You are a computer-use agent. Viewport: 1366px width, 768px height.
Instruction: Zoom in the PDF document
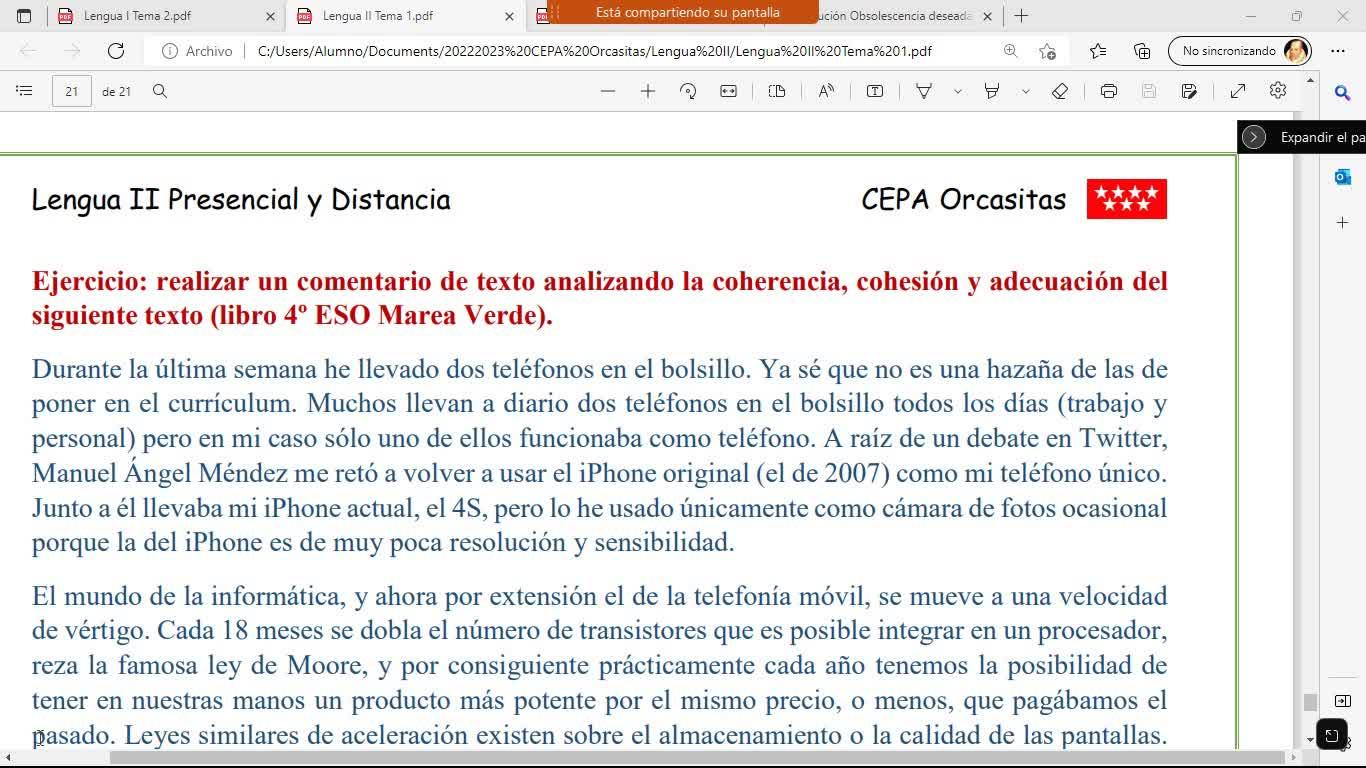point(648,91)
